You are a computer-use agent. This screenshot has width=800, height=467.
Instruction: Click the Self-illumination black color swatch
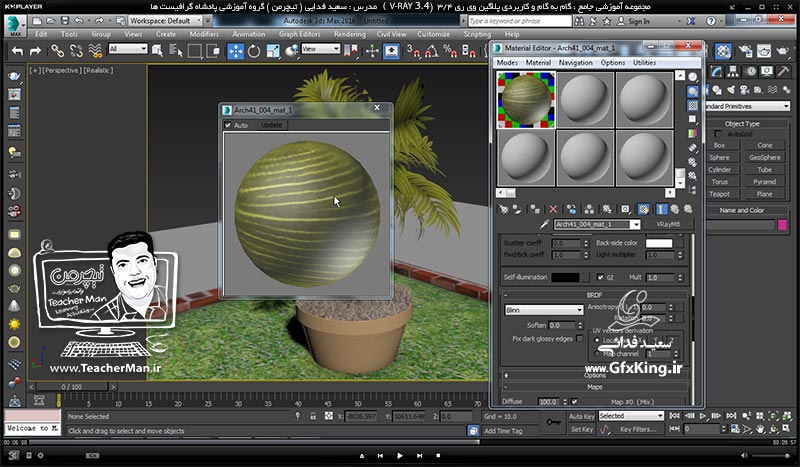[x=565, y=277]
